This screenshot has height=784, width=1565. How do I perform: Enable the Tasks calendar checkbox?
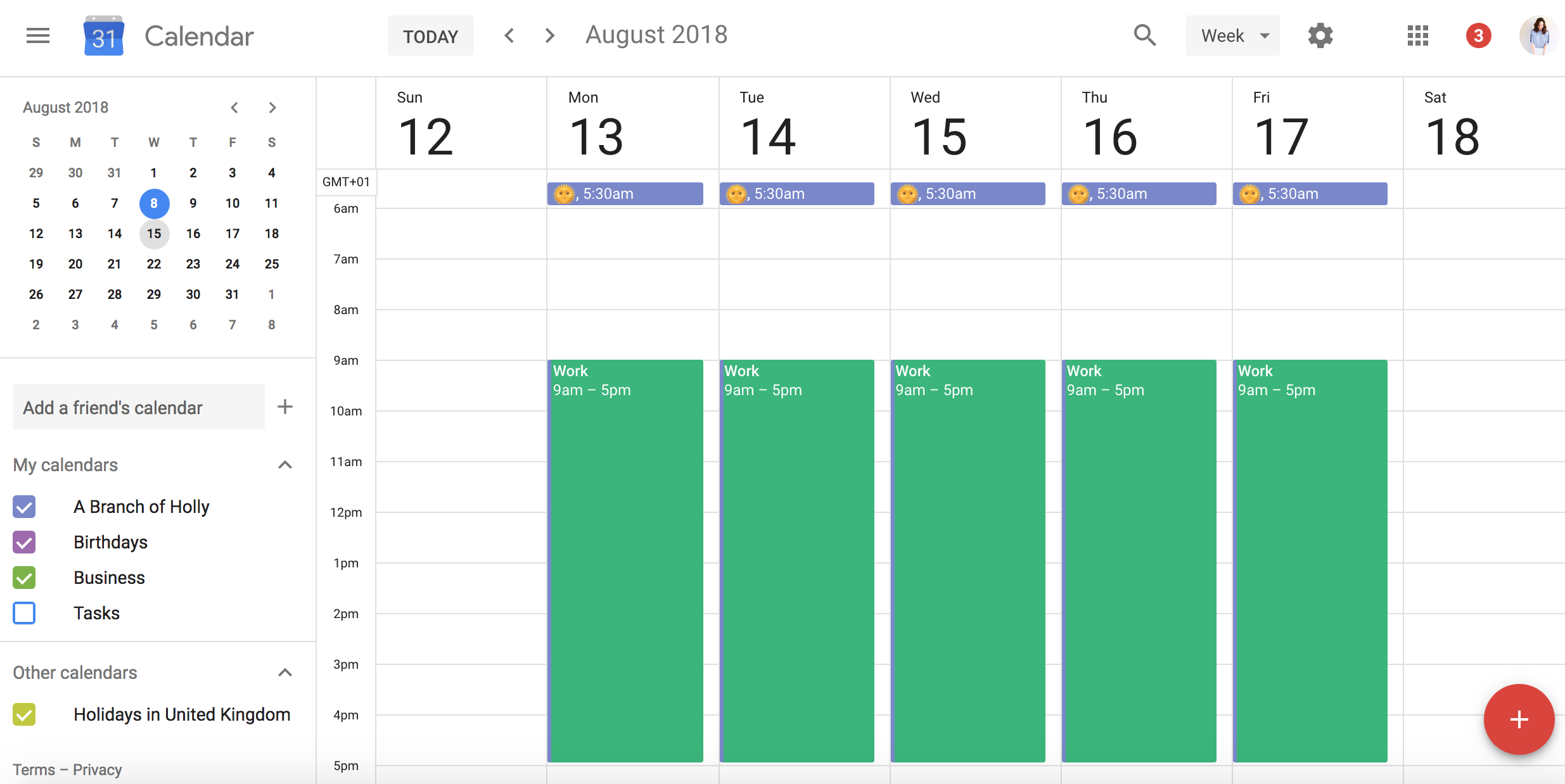24,613
